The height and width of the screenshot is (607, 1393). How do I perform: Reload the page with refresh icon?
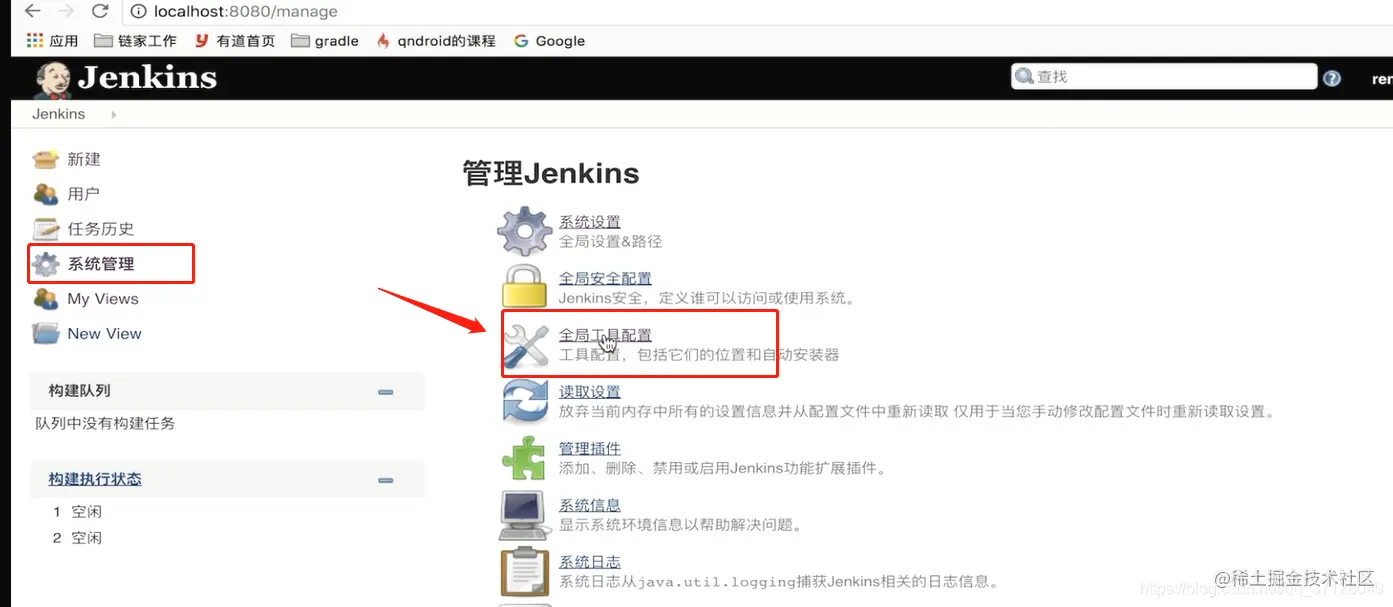[x=100, y=12]
